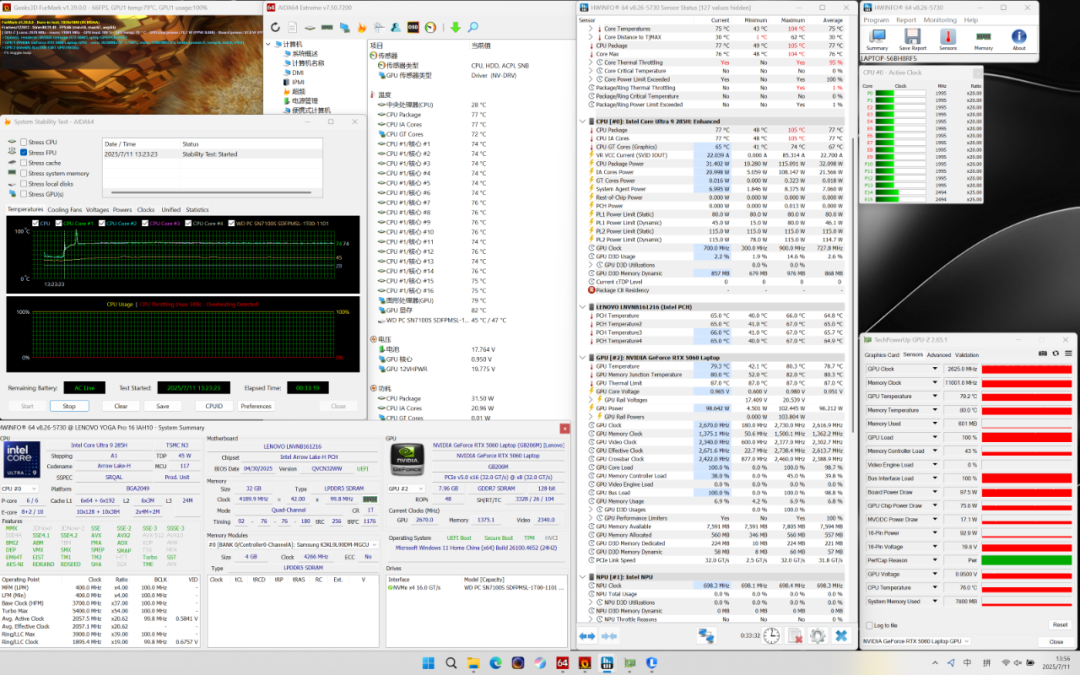This screenshot has width=1080, height=675.
Task: Open Microsoft Edge from the taskbar
Action: pos(495,663)
